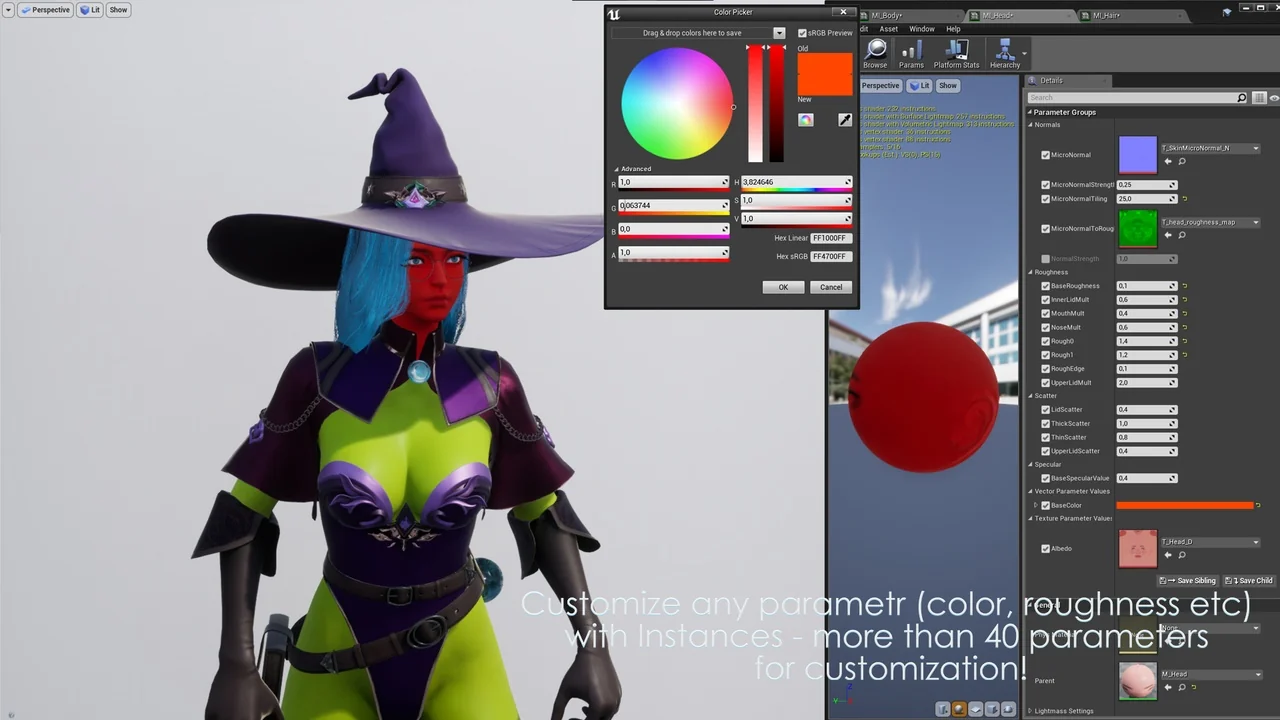Click the Save Sibling button
The height and width of the screenshot is (720, 1280).
(x=1189, y=580)
